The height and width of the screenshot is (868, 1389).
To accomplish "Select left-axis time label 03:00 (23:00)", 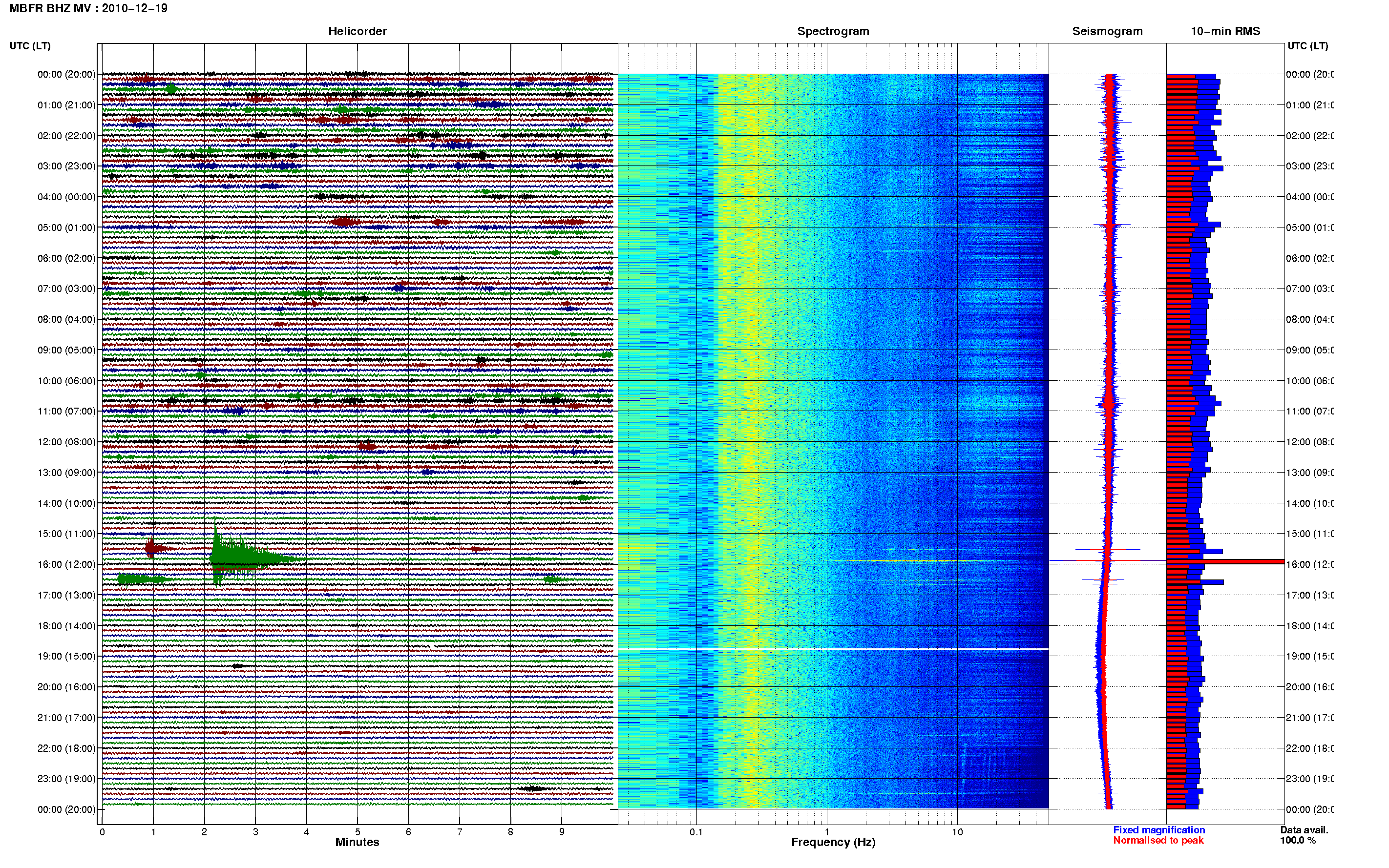I will (66, 166).
